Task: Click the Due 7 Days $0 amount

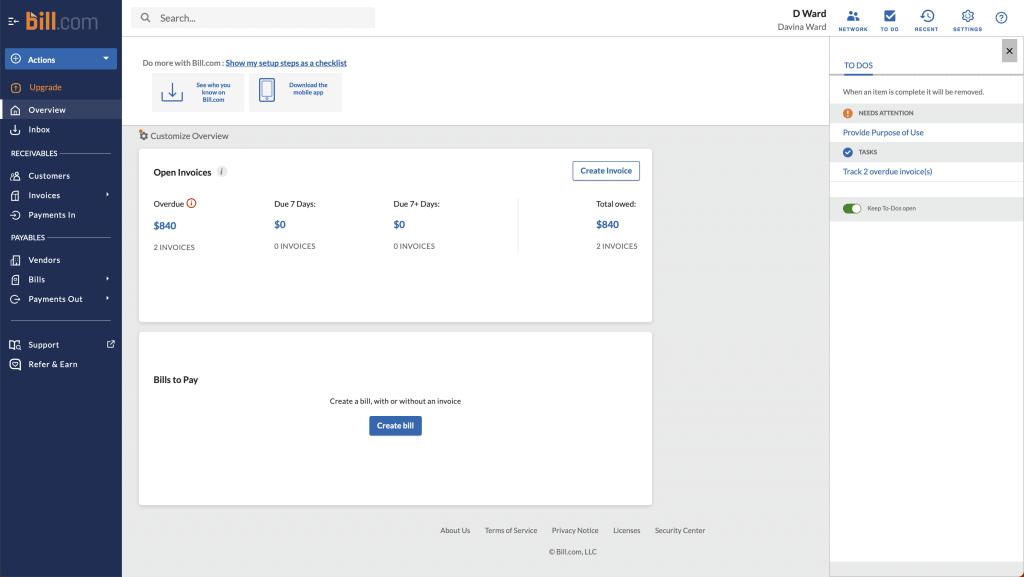Action: (x=280, y=225)
